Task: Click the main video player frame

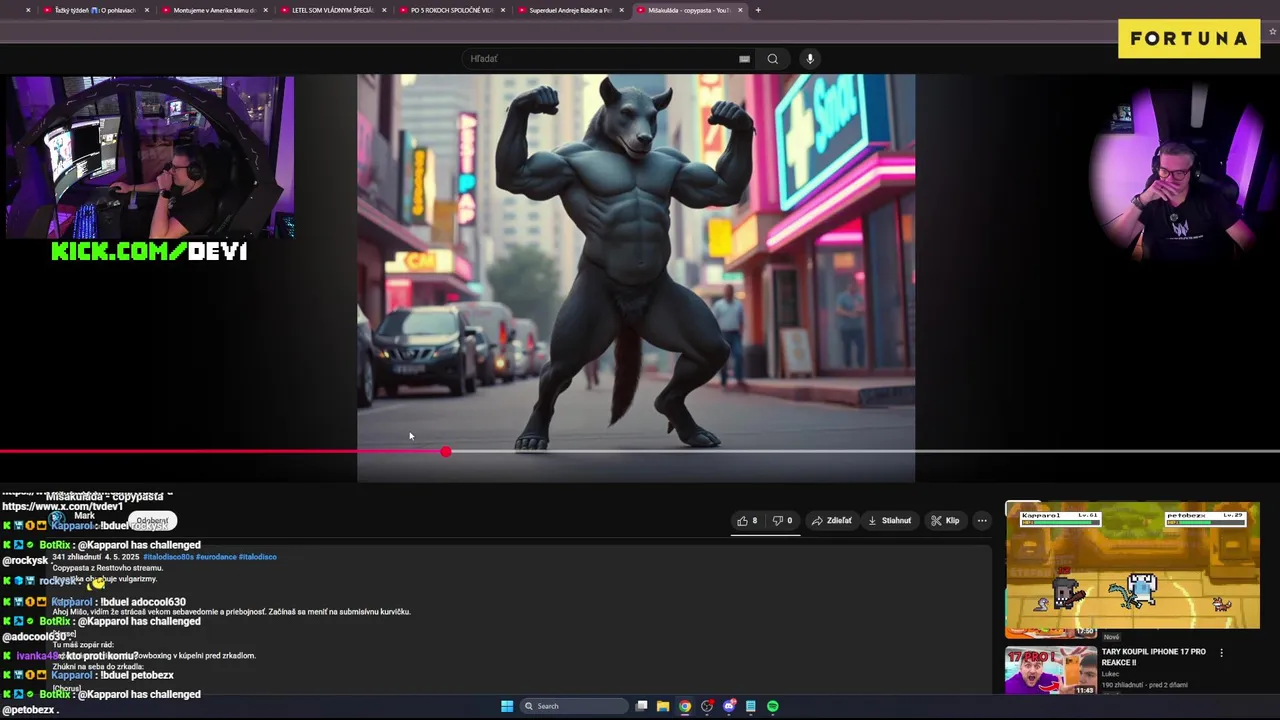Action: click(x=636, y=278)
